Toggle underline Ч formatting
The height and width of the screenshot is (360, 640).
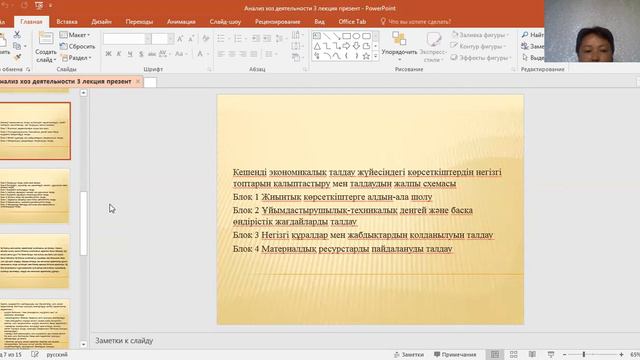coord(130,54)
